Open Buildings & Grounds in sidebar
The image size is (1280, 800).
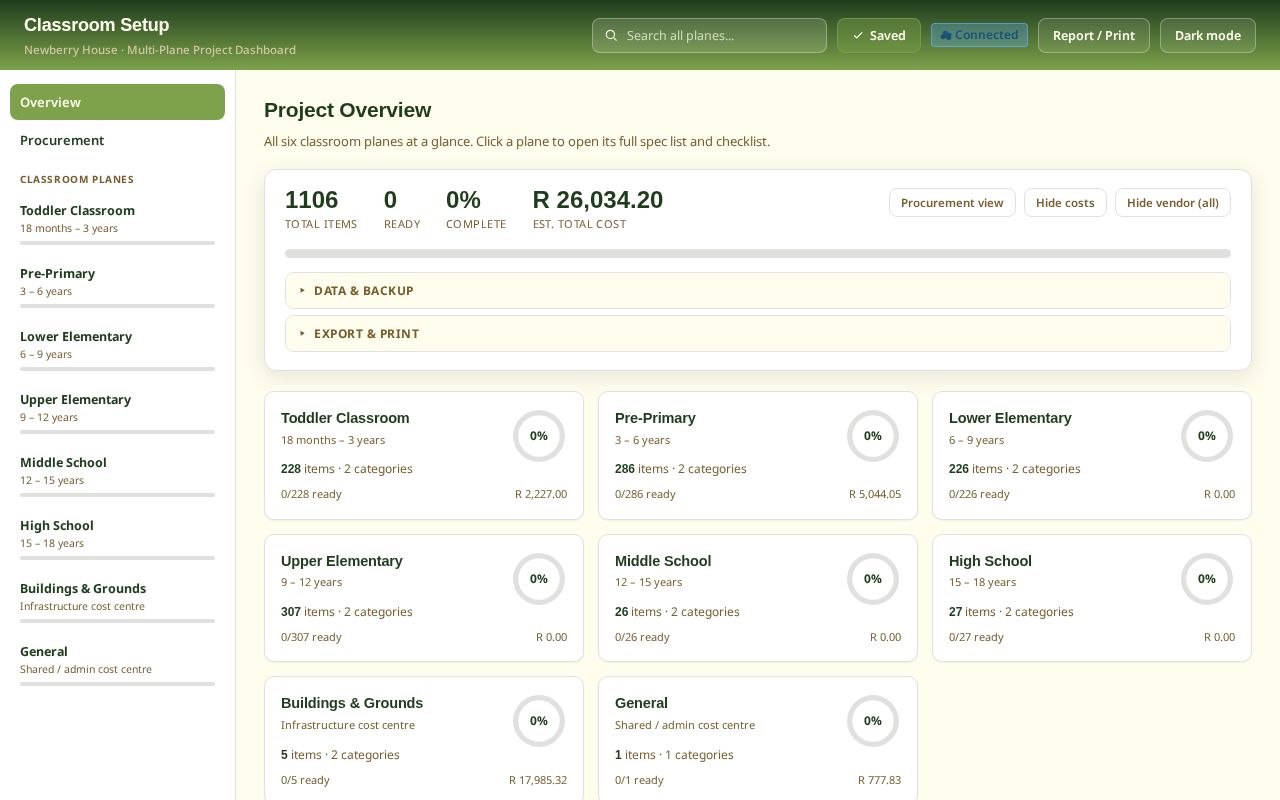click(117, 602)
